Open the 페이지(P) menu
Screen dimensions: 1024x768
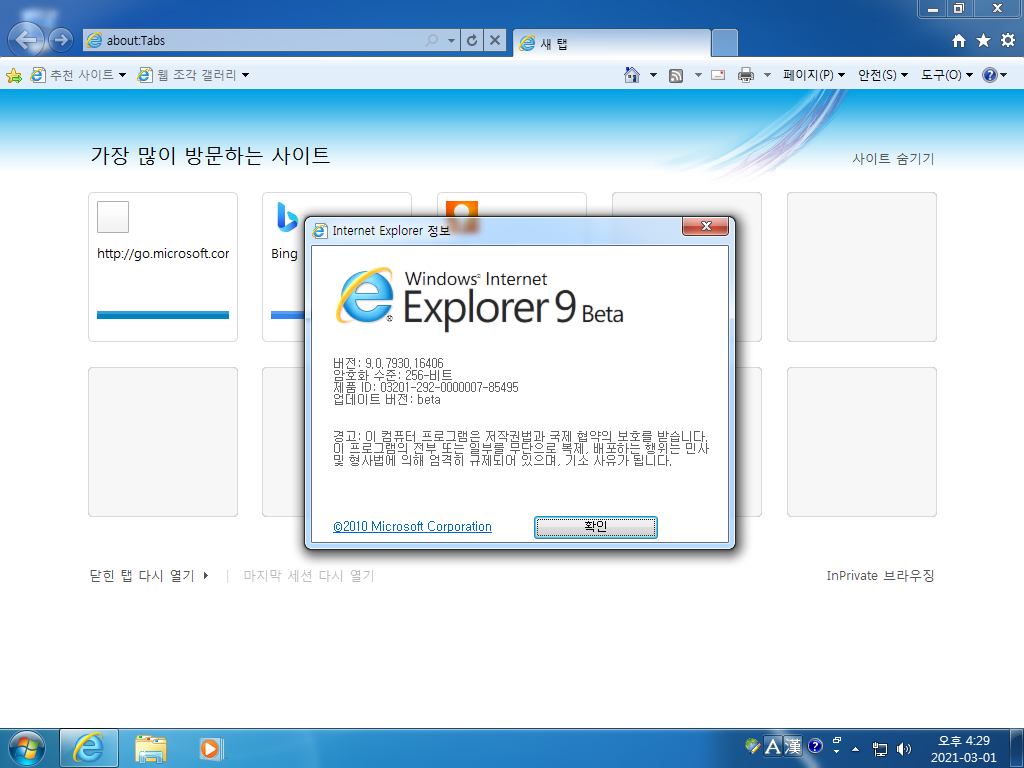[814, 75]
